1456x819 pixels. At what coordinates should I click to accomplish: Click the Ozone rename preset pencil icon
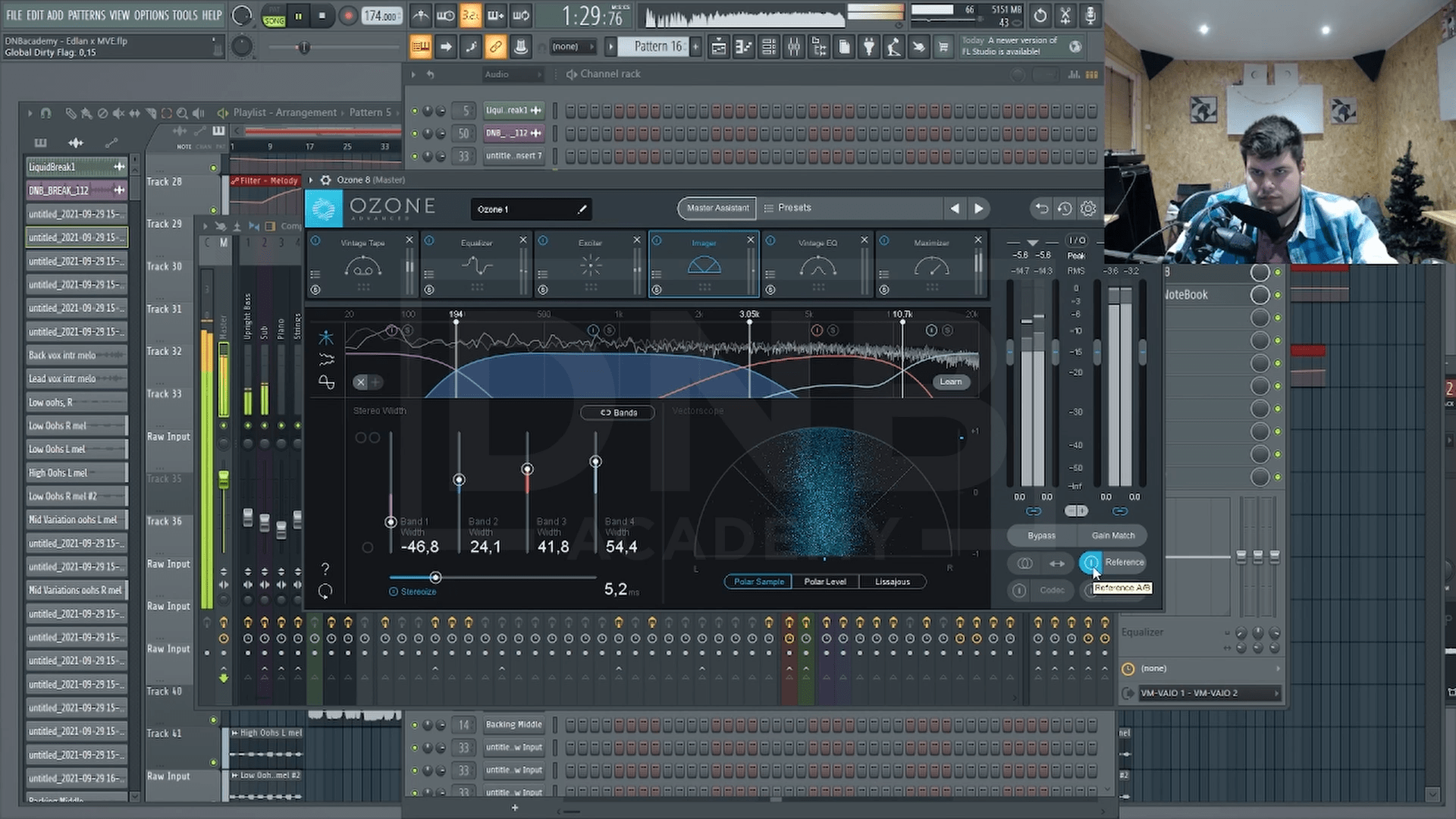(582, 209)
